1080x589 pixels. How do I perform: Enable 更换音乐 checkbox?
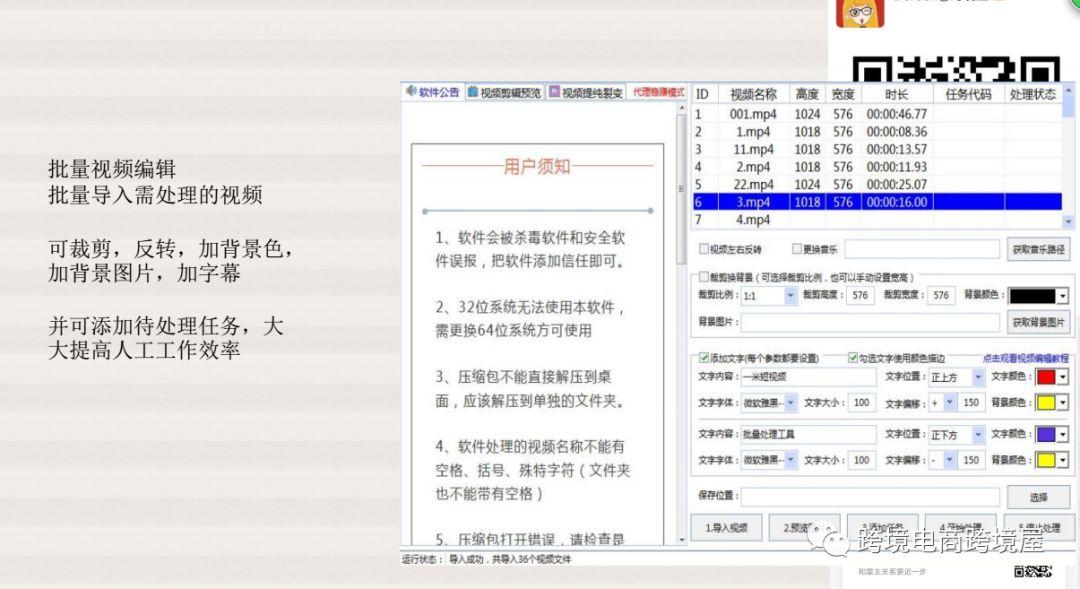click(x=796, y=248)
